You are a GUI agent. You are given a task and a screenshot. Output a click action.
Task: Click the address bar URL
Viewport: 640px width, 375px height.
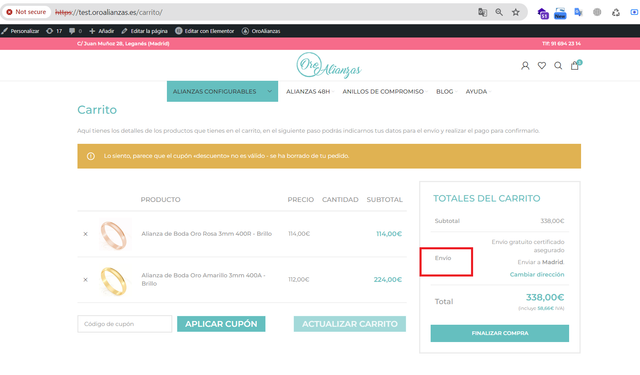tap(109, 12)
